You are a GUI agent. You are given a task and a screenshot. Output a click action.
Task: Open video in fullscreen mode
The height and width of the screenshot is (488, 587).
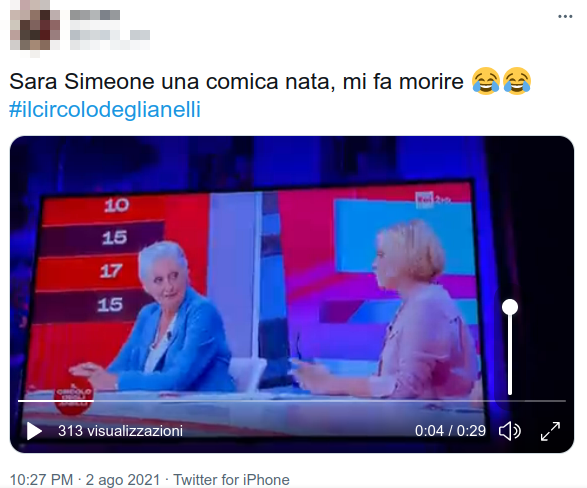click(x=550, y=431)
